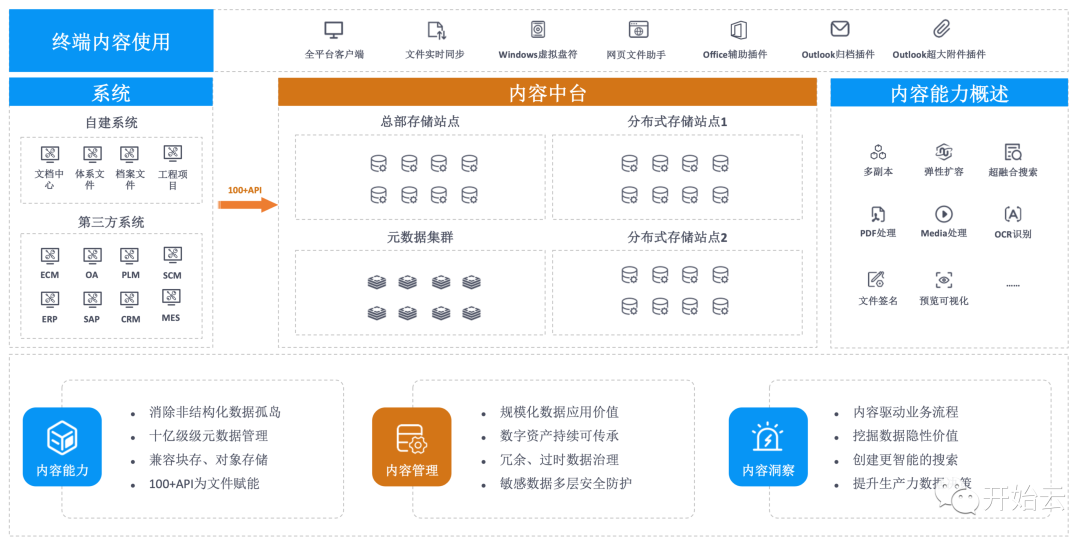The height and width of the screenshot is (548, 1080).
Task: Click the blue 内容能力 button
Action: [x=62, y=446]
